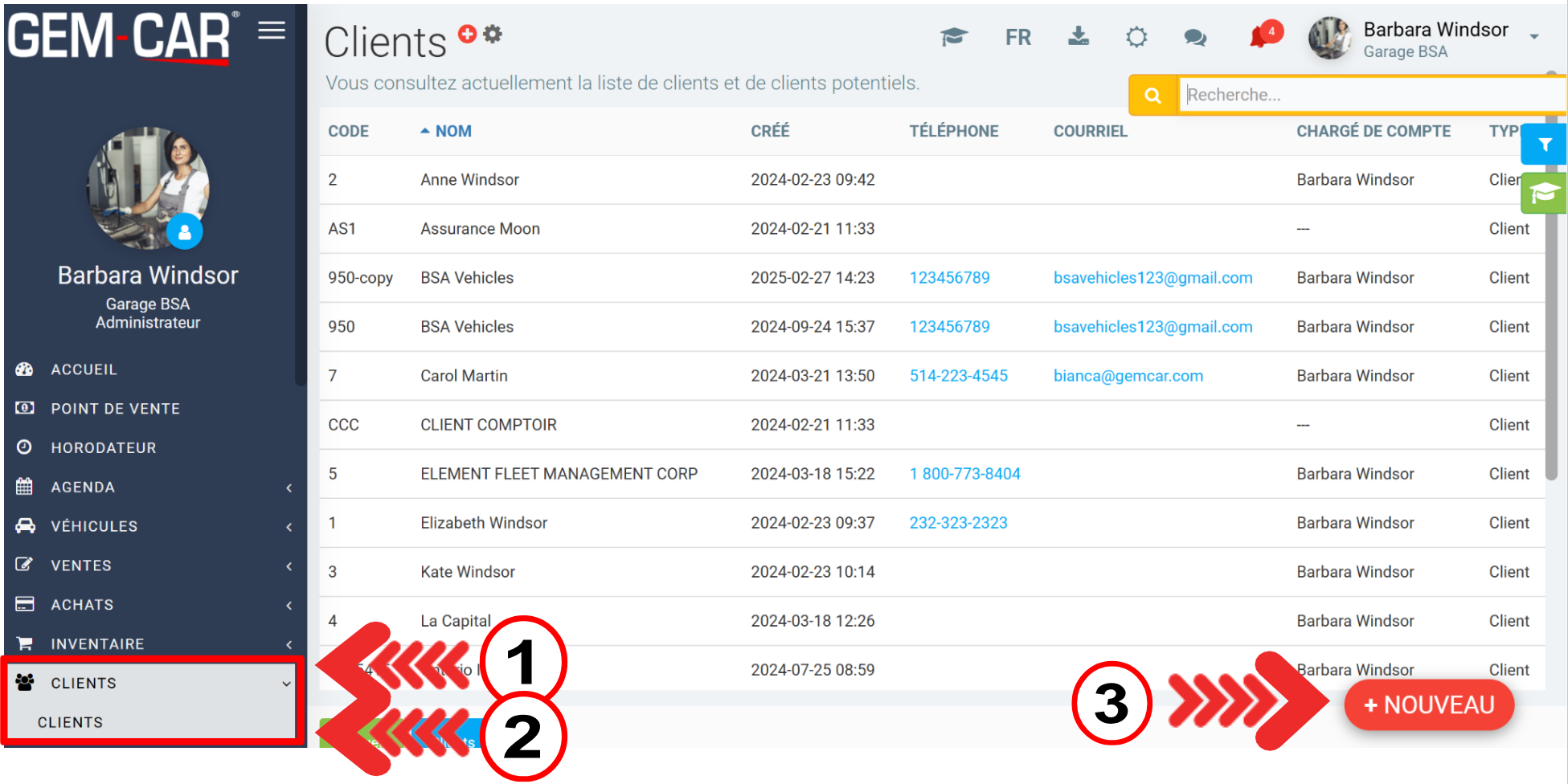Click in the Recherche search field
The height and width of the screenshot is (784, 1568).
pyautogui.click(x=1366, y=95)
